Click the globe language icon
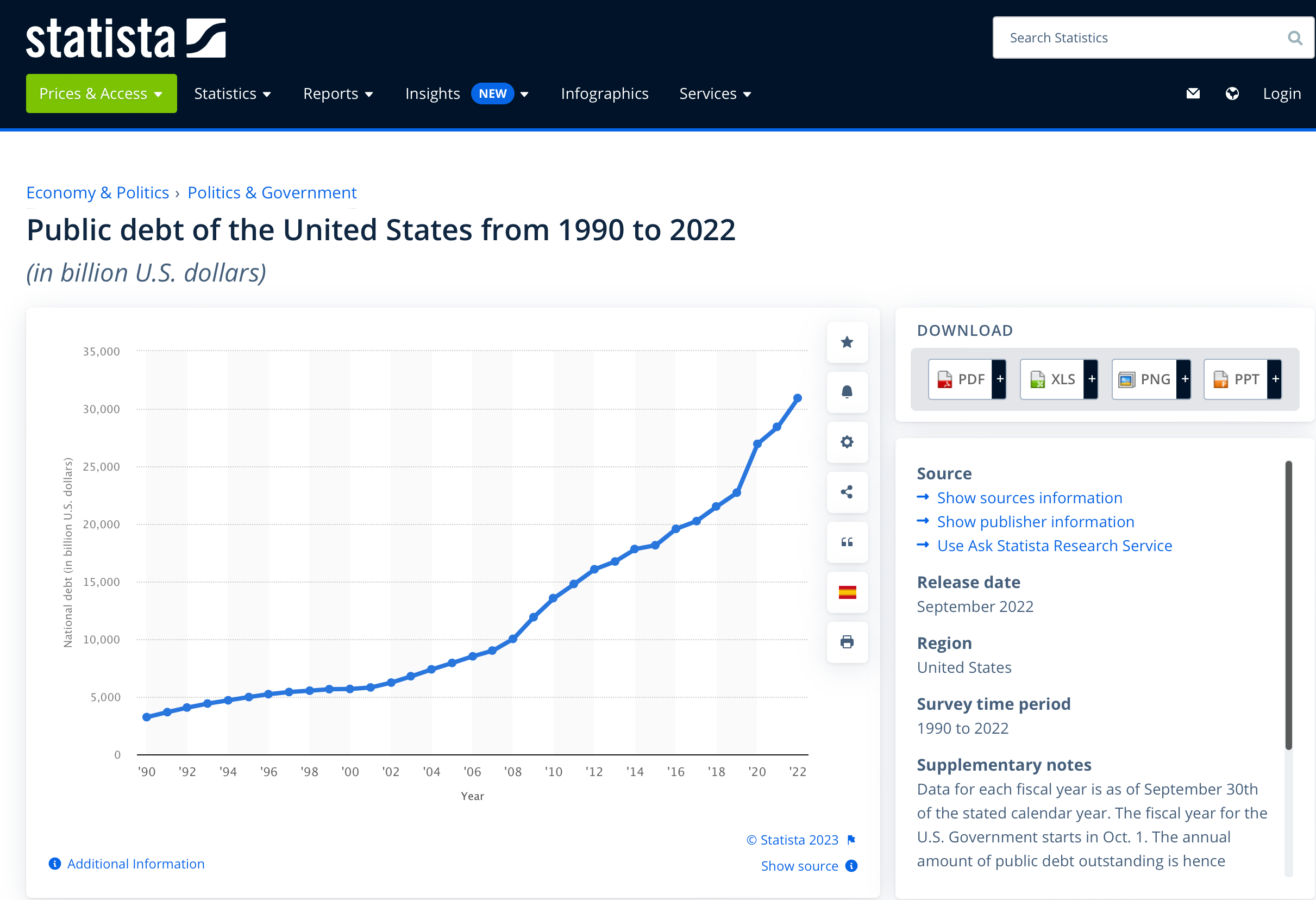This screenshot has width=1316, height=900. (x=1232, y=93)
